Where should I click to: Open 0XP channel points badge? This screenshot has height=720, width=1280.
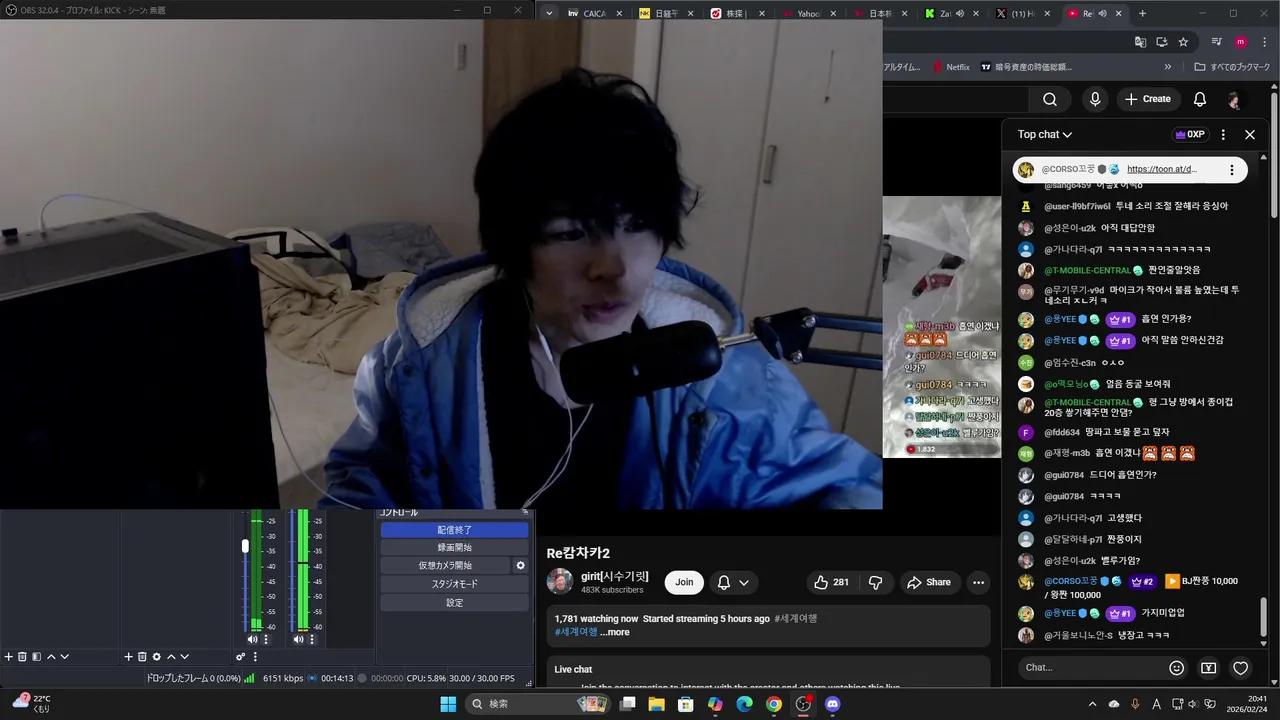(x=1190, y=134)
